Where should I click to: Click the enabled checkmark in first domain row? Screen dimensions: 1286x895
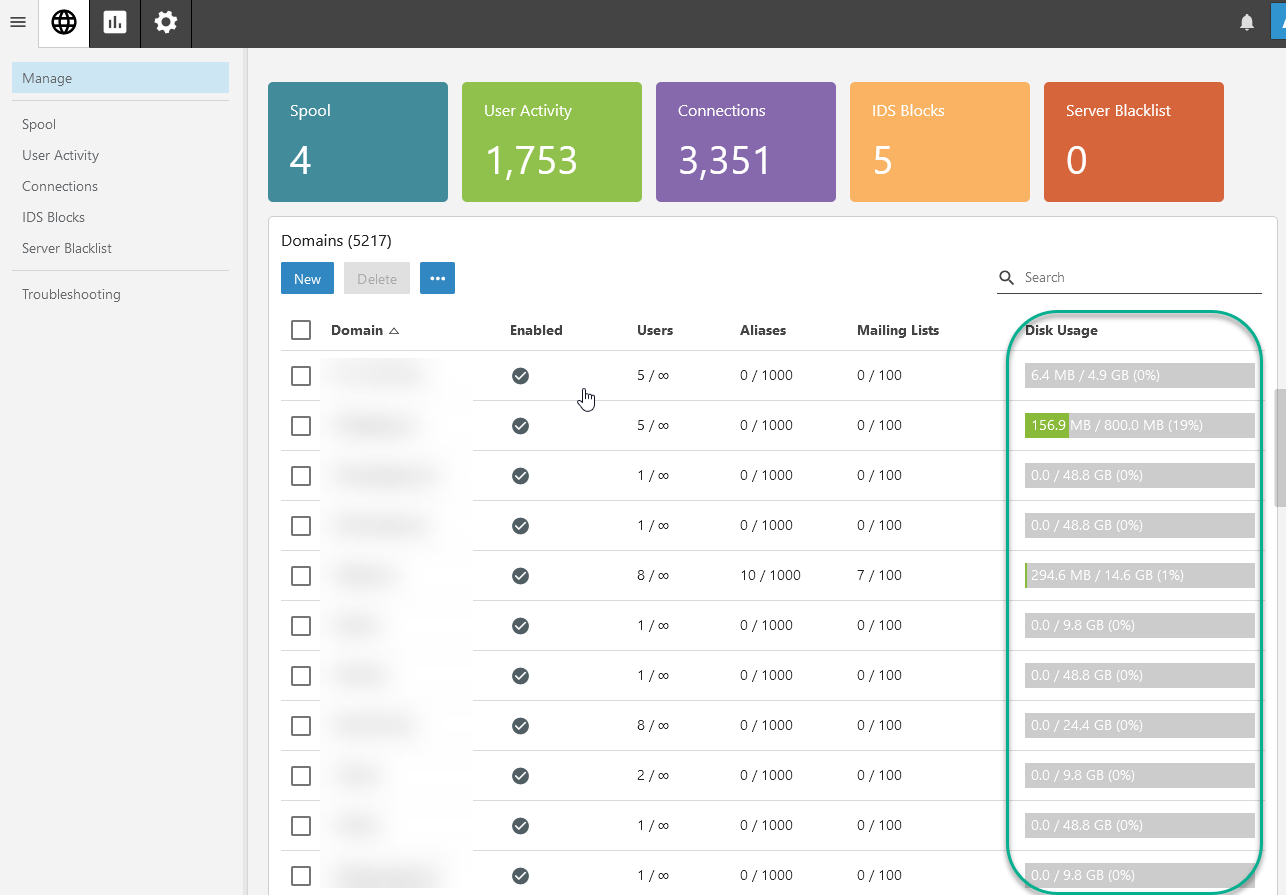(x=520, y=376)
